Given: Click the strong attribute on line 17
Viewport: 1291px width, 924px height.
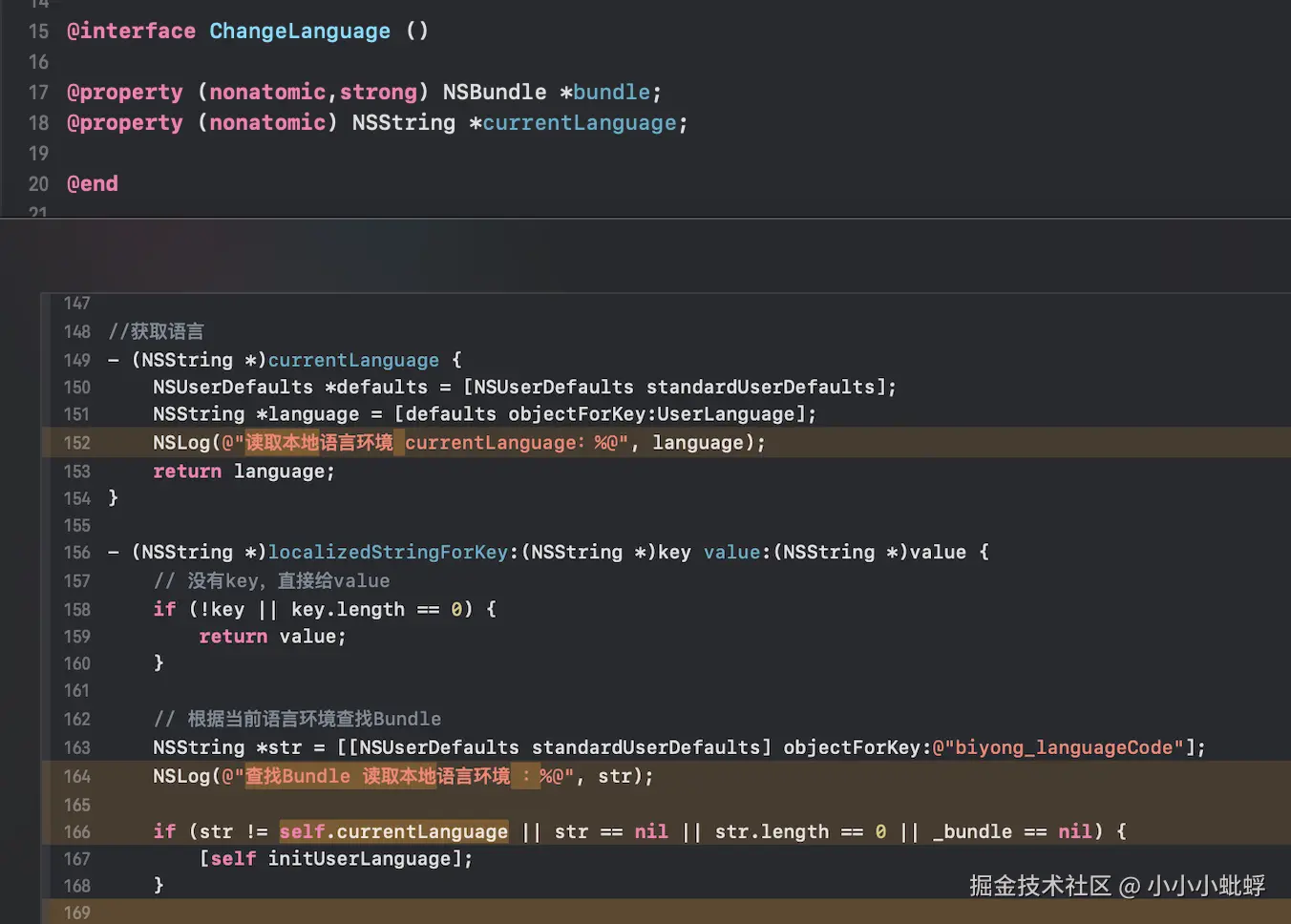Looking at the screenshot, I should click(378, 93).
